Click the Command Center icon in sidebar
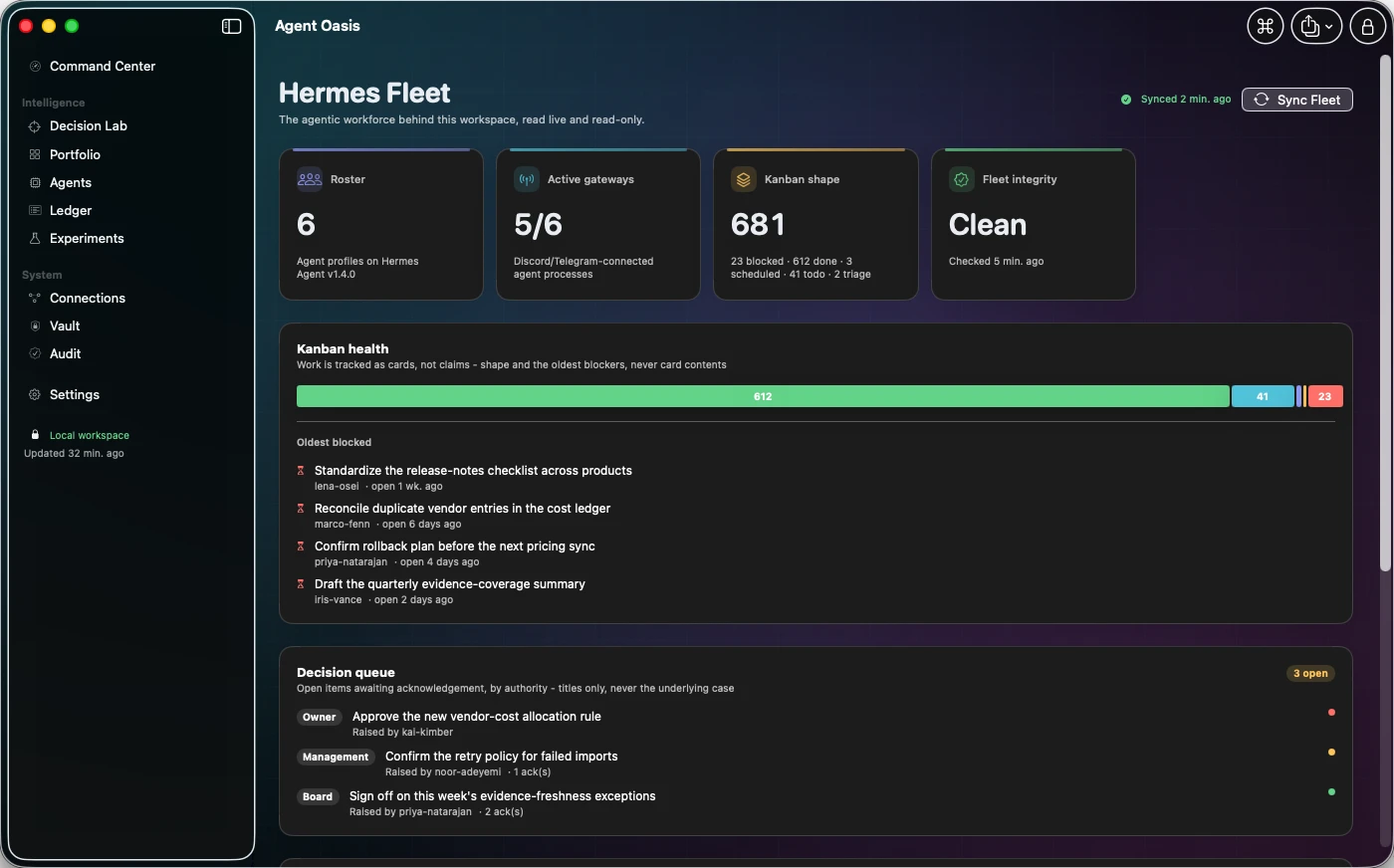 (x=35, y=67)
